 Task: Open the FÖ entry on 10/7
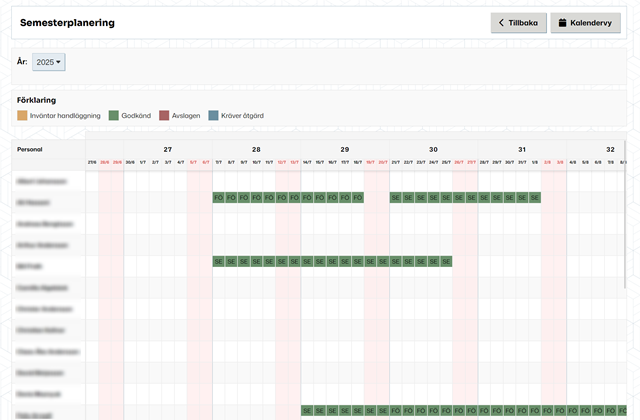(x=256, y=198)
